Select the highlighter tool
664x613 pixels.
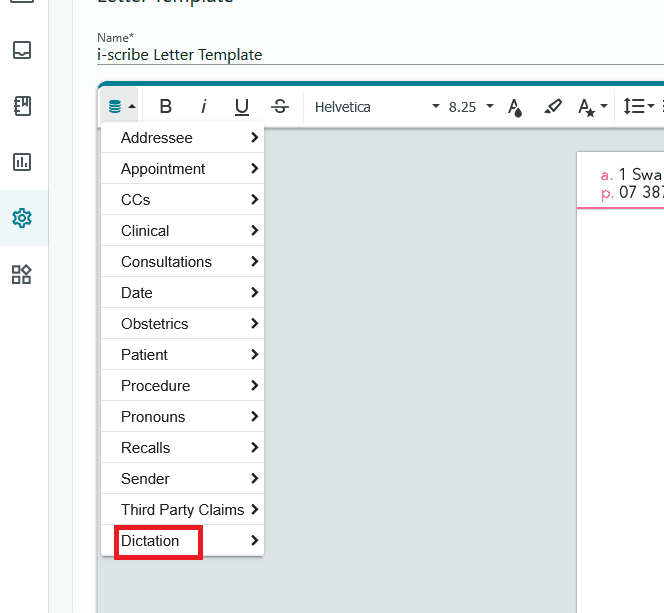click(x=553, y=106)
